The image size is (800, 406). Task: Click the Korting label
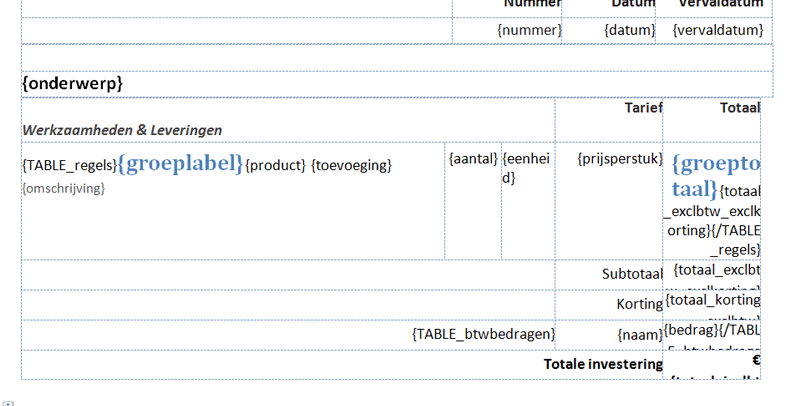pos(639,304)
